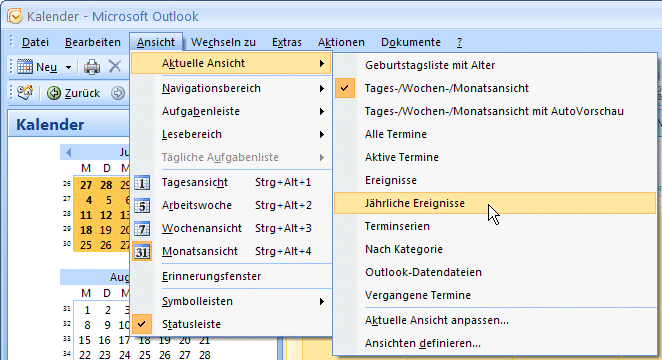Expand the Navigationsbereich submenu
662x360 pixels.
[231, 88]
